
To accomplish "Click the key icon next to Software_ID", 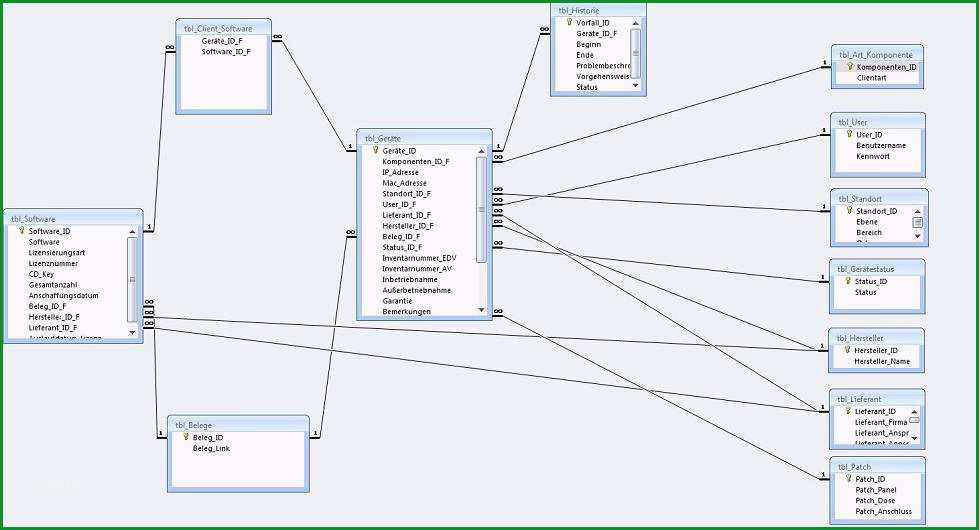I will click(21, 231).
